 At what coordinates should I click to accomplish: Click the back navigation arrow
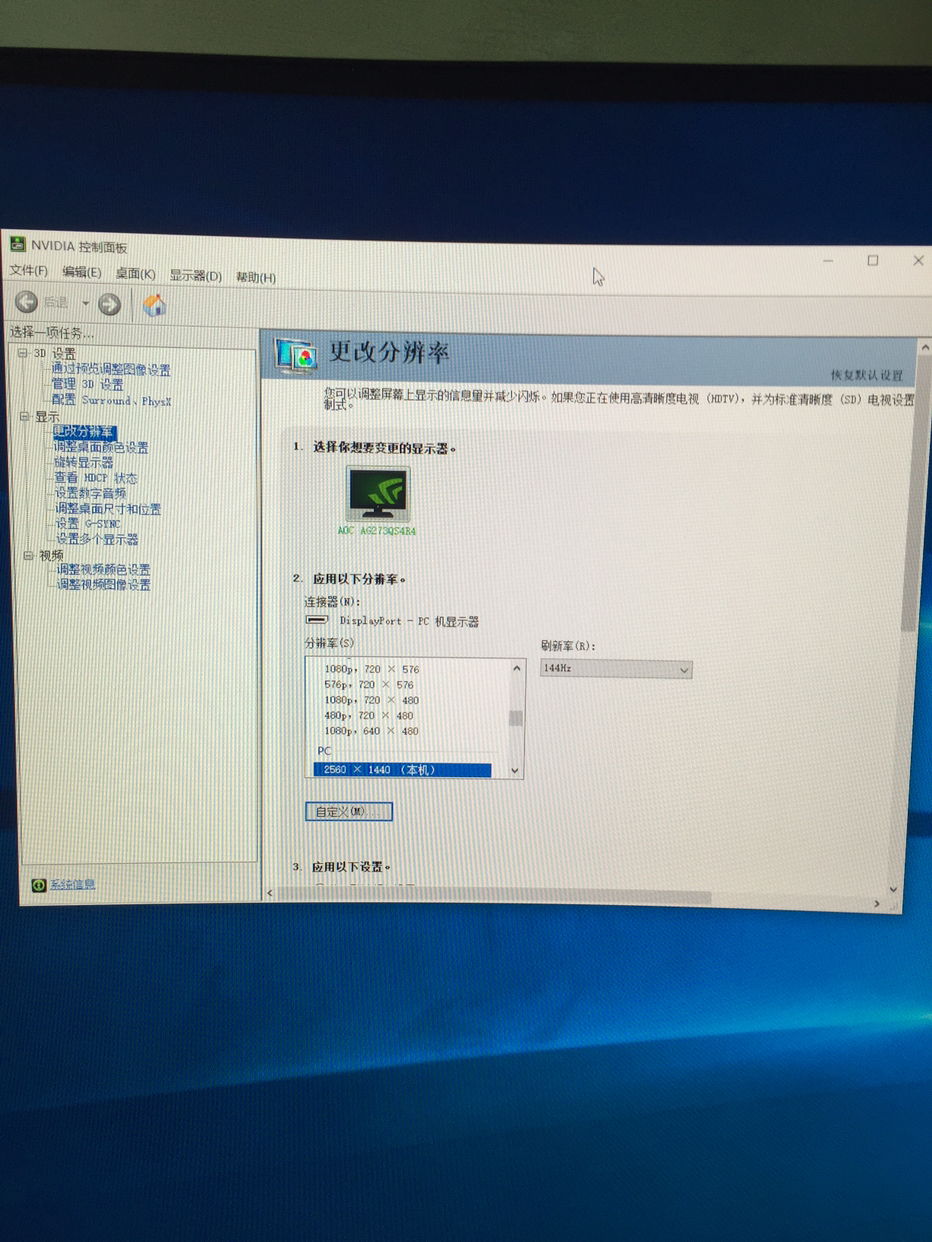(25, 304)
